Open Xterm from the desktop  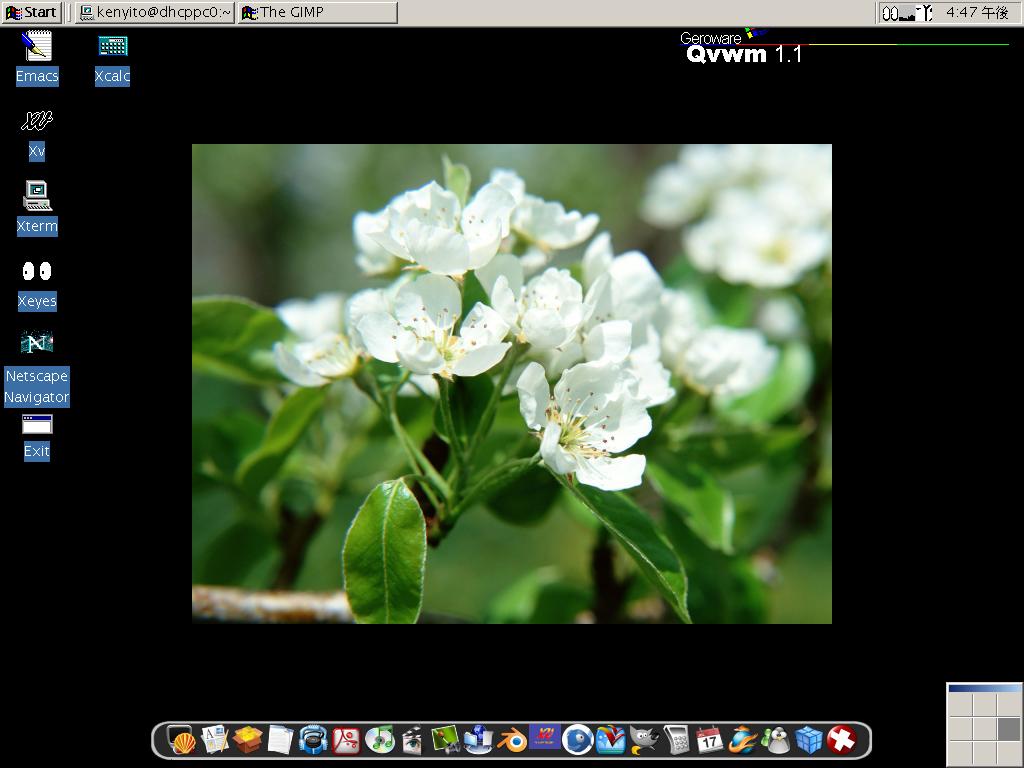tap(37, 196)
